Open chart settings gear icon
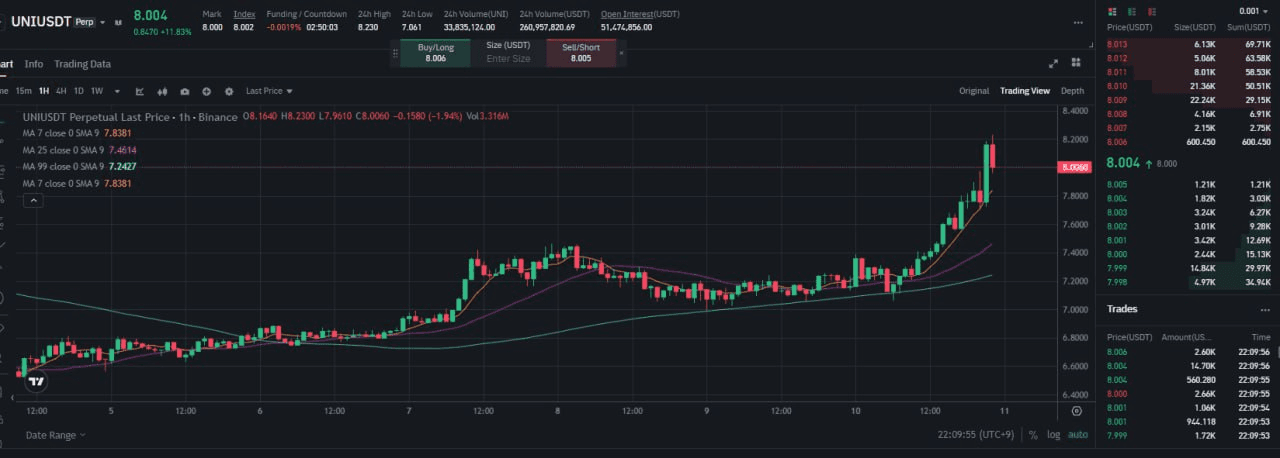This screenshot has height=458, width=1280. point(229,91)
